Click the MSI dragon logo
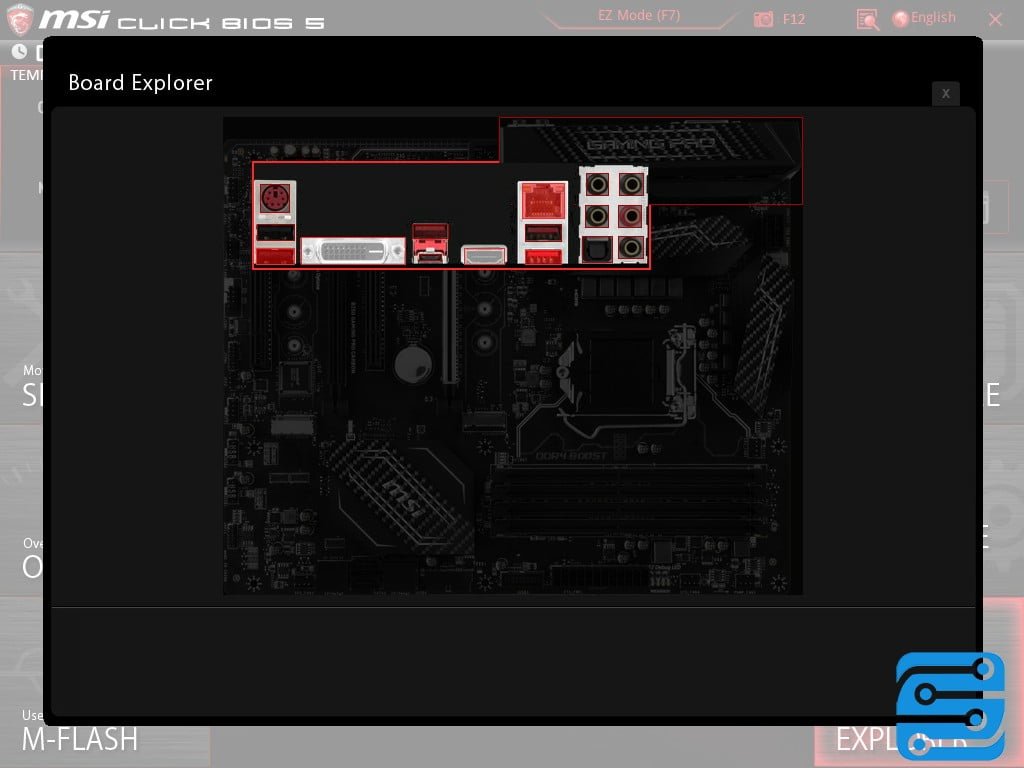This screenshot has width=1024, height=768. (x=20, y=17)
